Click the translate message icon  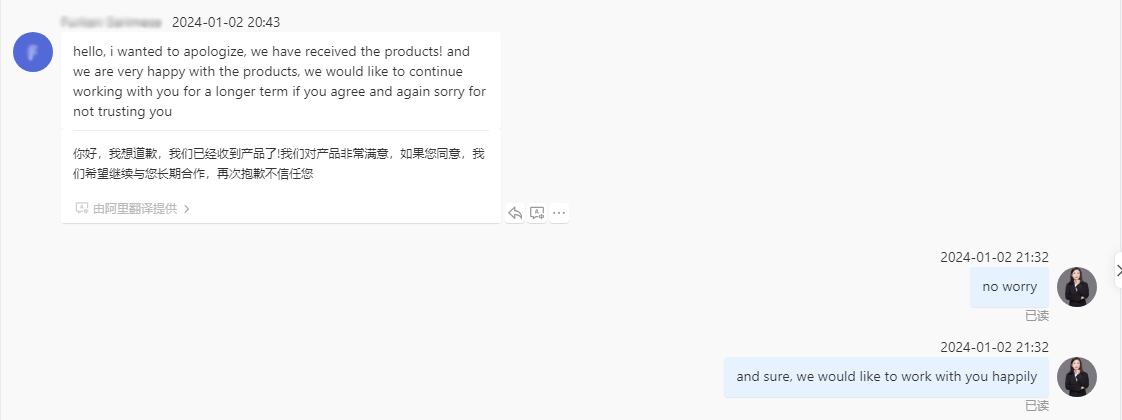(x=537, y=213)
